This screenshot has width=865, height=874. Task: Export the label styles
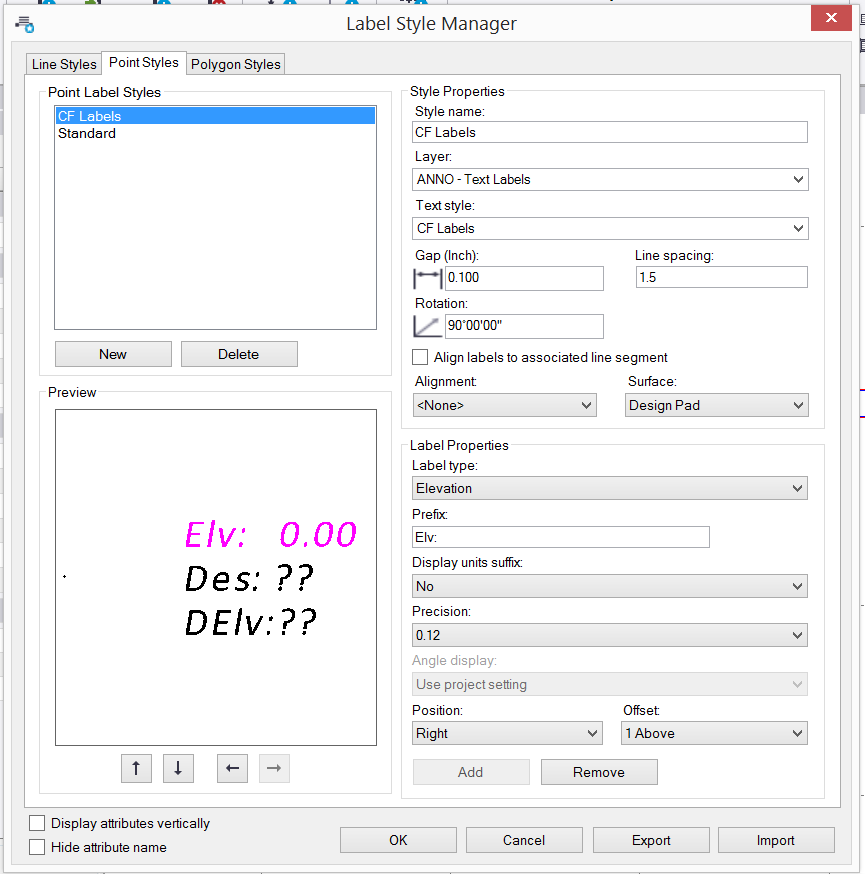tap(651, 839)
